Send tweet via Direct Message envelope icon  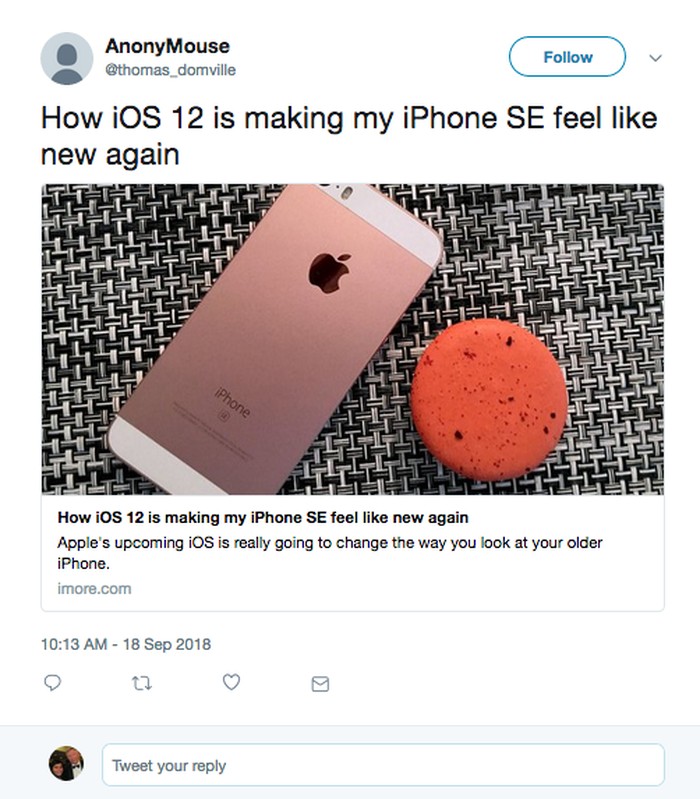point(320,684)
